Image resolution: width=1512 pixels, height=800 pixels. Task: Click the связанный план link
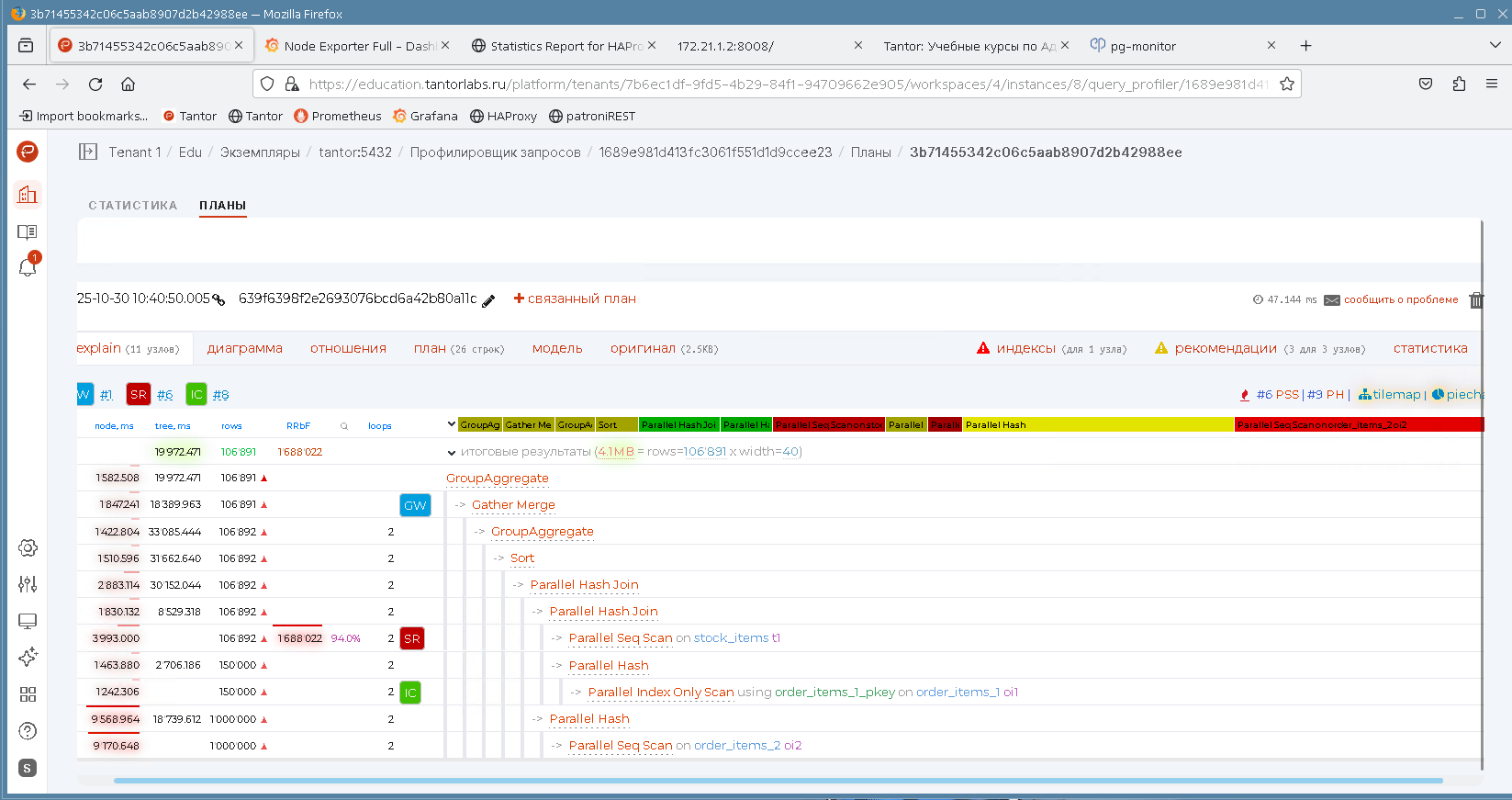(x=575, y=299)
